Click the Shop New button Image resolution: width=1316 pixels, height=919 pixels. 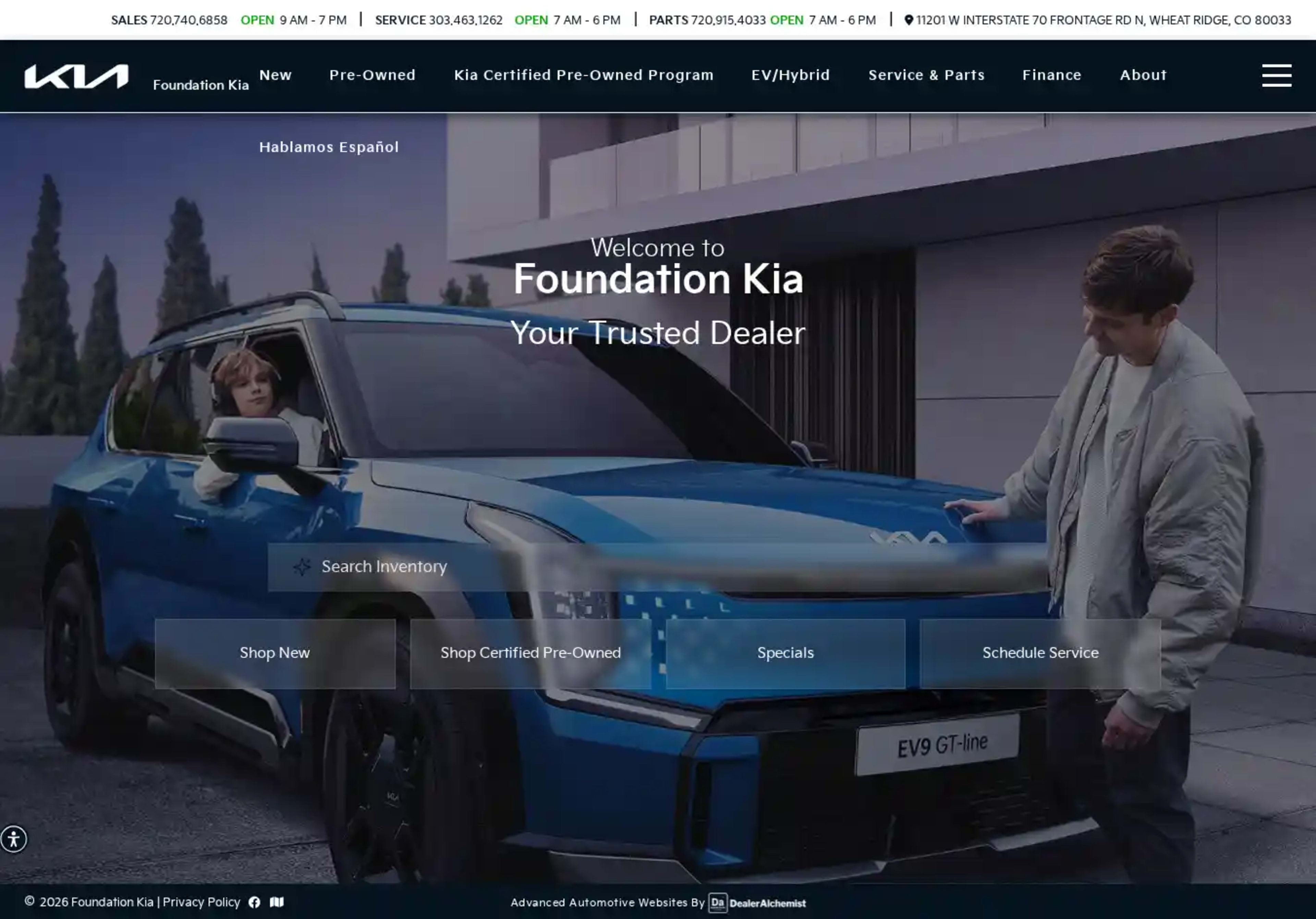(x=275, y=653)
